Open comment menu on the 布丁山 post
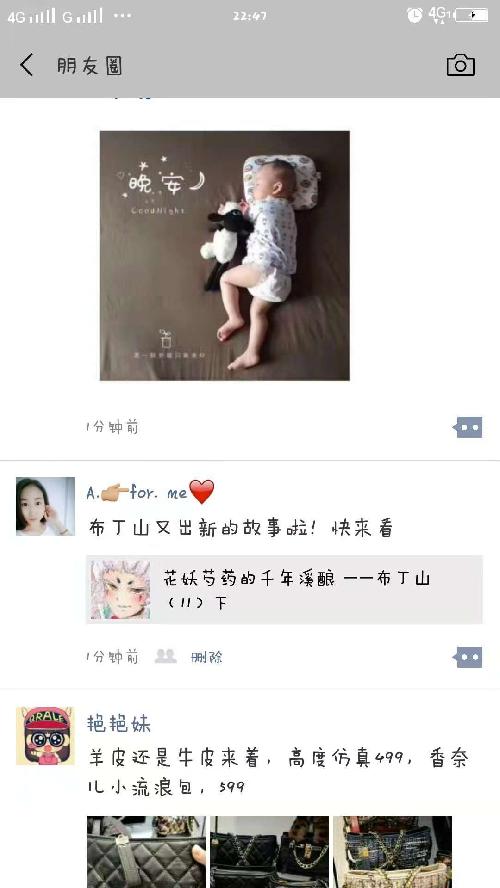Screen dimensions: 500x888 pyautogui.click(x=468, y=657)
